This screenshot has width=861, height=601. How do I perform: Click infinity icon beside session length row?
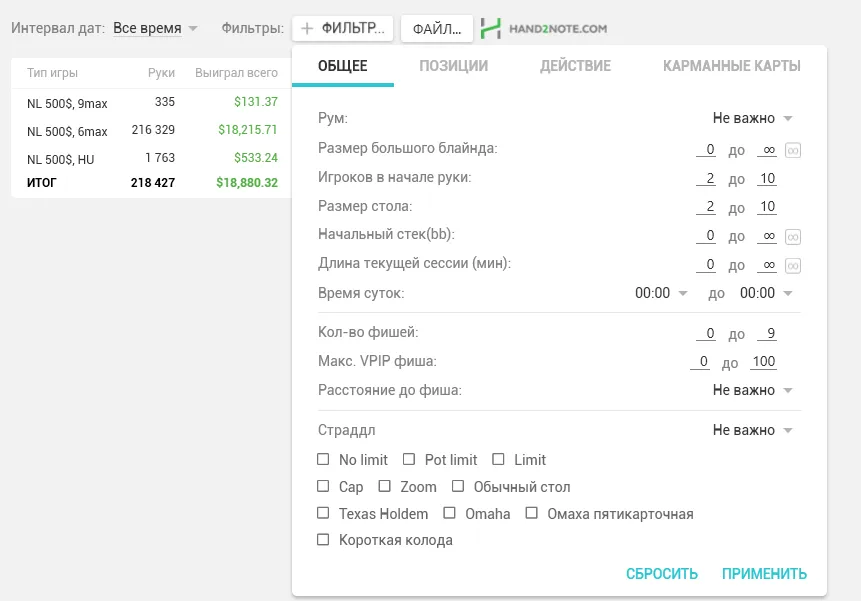(793, 265)
